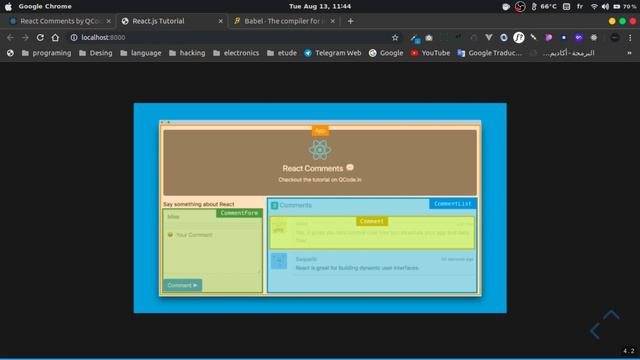
Task: Expand the electronics bookmarks folder
Action: 236,53
